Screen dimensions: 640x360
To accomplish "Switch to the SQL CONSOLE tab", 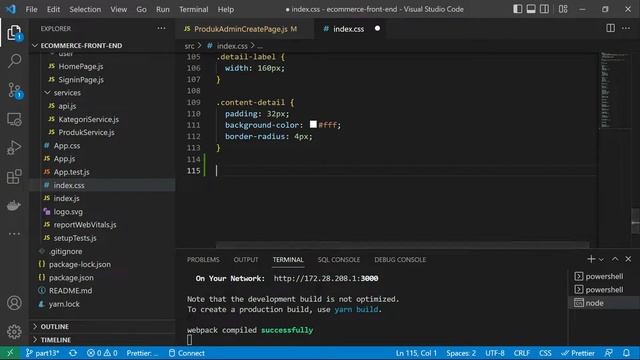I will [339, 260].
